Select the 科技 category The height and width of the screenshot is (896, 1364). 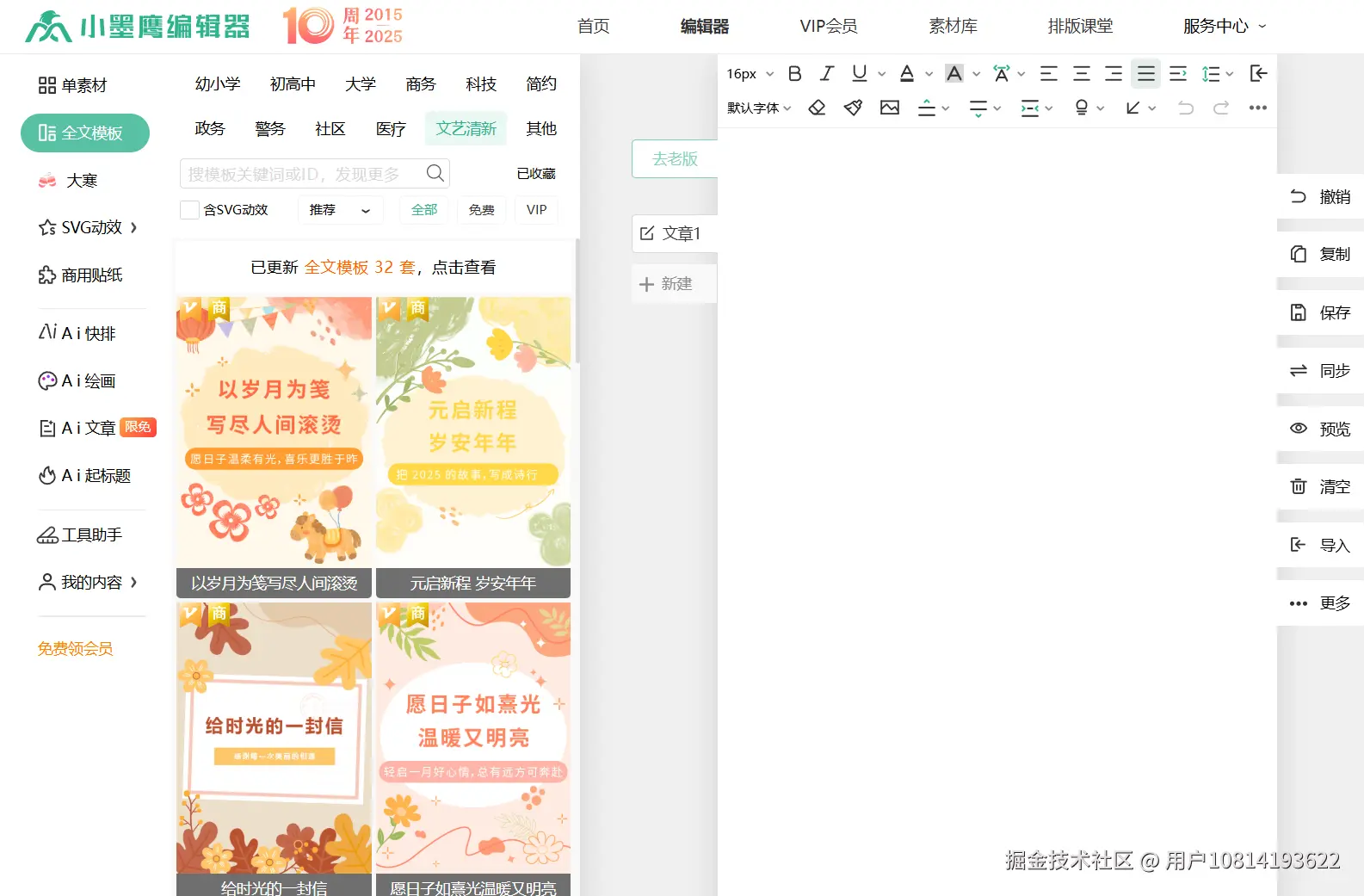click(481, 84)
